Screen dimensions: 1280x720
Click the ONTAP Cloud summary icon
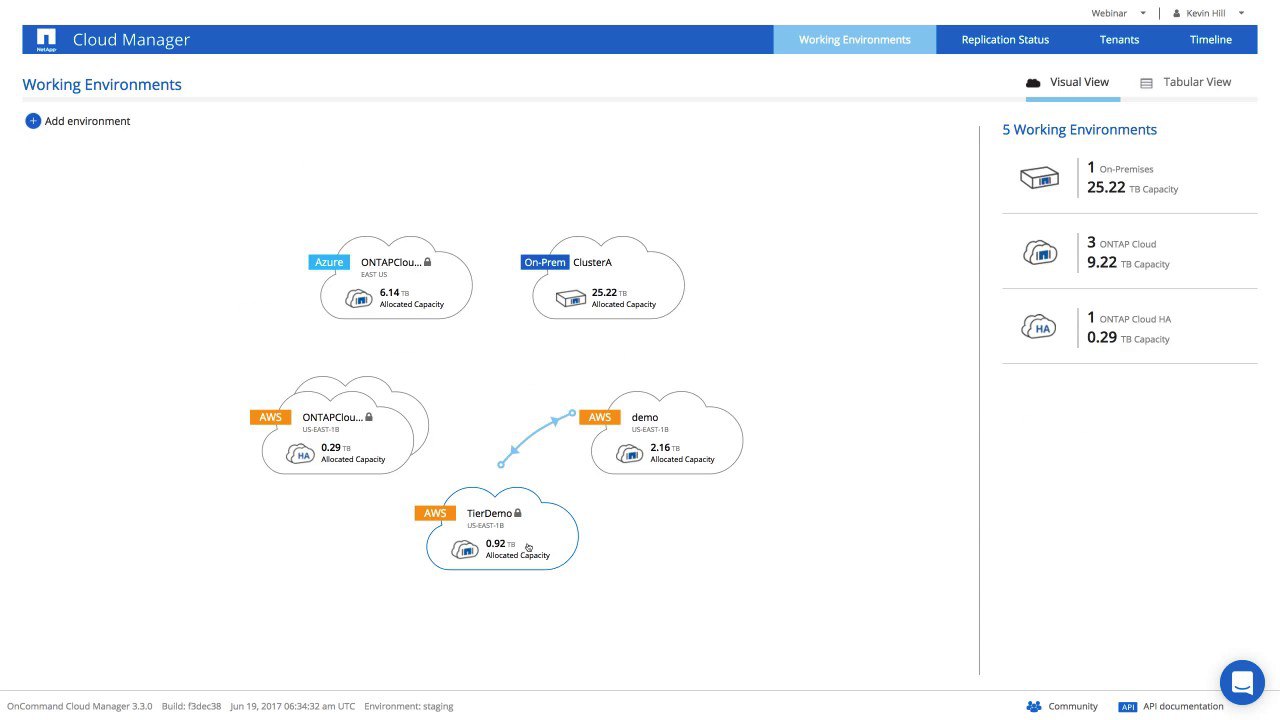[x=1040, y=252]
